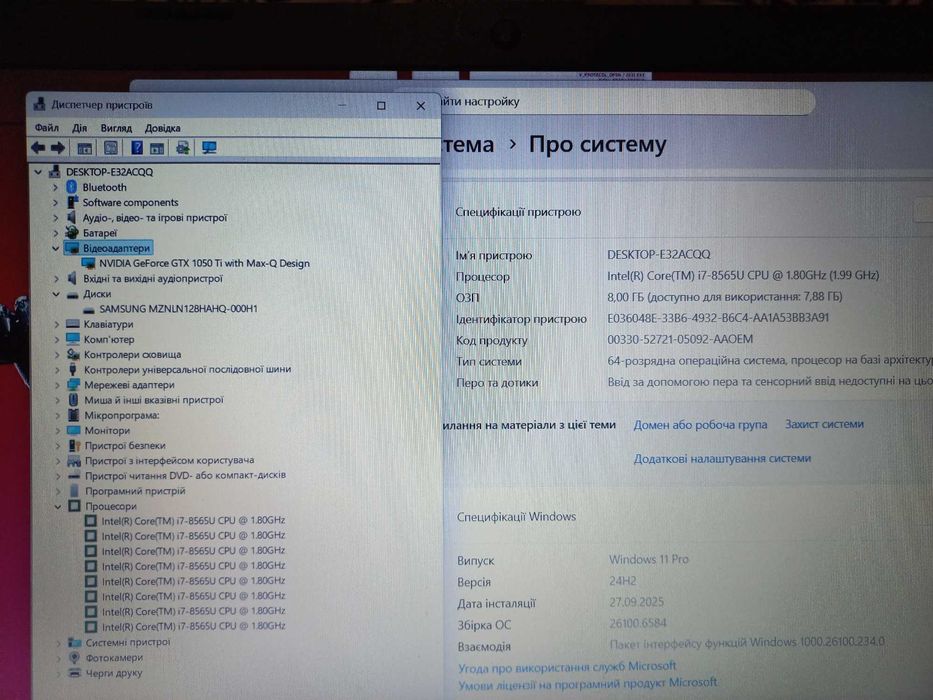The image size is (933, 700).
Task: Click the Комп'ютер monitor icon
Action: tap(73, 339)
